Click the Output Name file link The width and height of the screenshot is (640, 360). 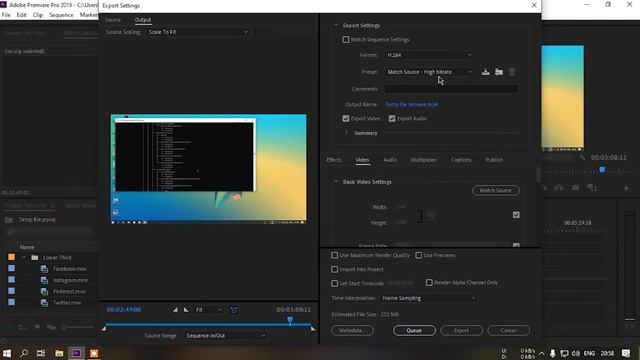(411, 104)
